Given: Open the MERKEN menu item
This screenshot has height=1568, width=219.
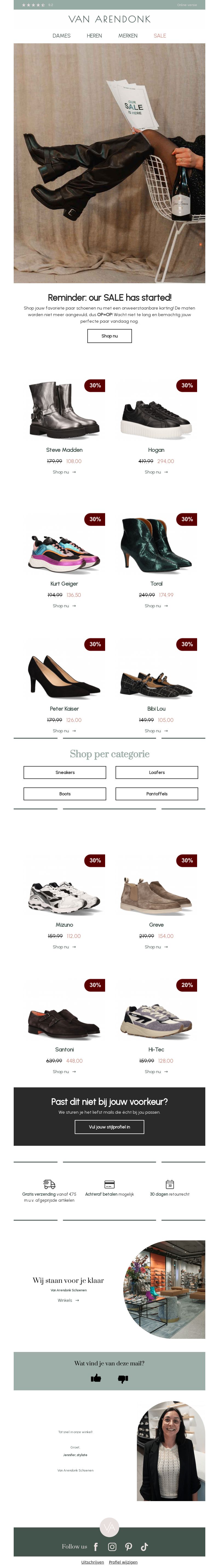Looking at the screenshot, I should (x=128, y=36).
